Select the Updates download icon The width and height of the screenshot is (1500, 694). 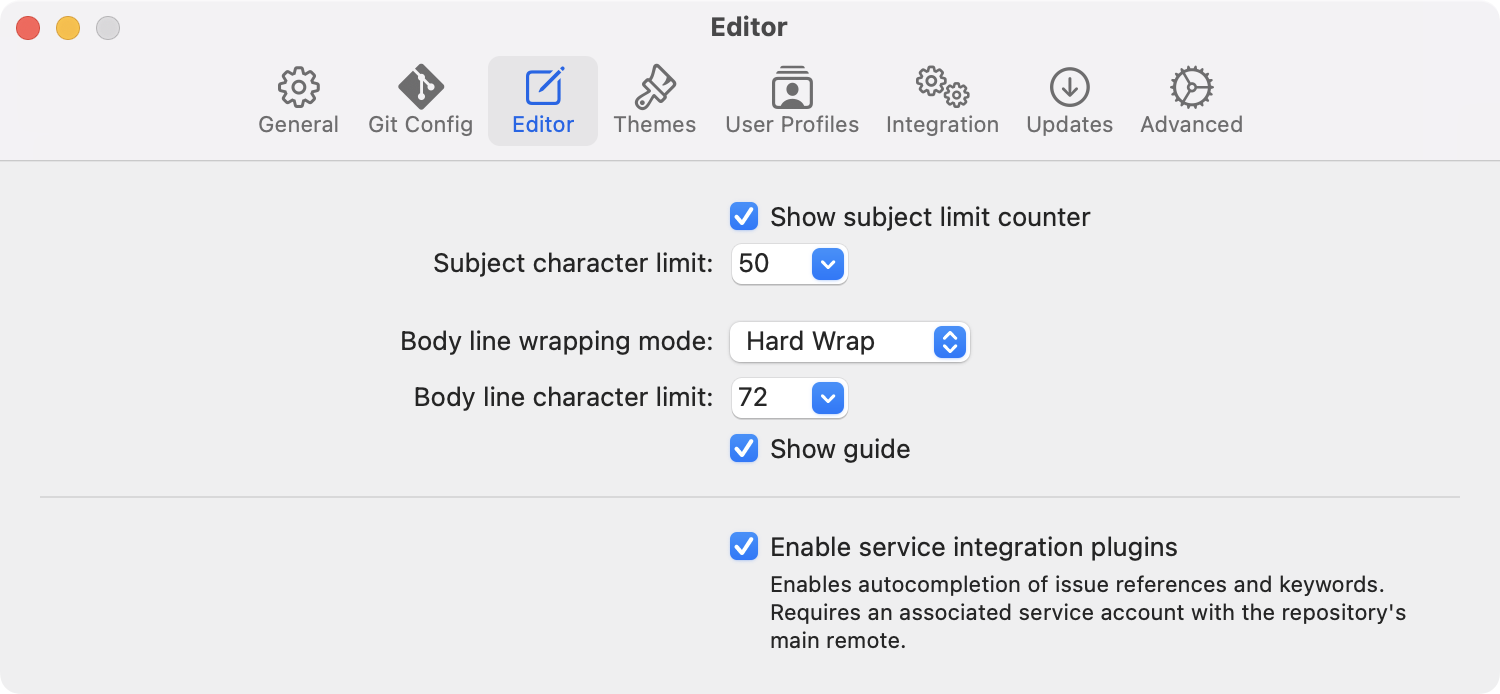[x=1069, y=88]
